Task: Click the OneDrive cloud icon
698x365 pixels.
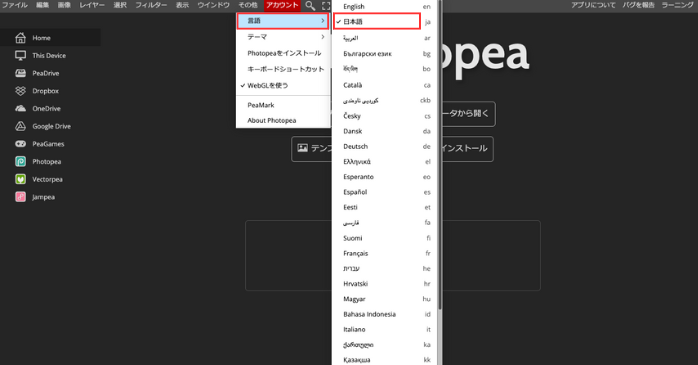Action: pos(20,109)
